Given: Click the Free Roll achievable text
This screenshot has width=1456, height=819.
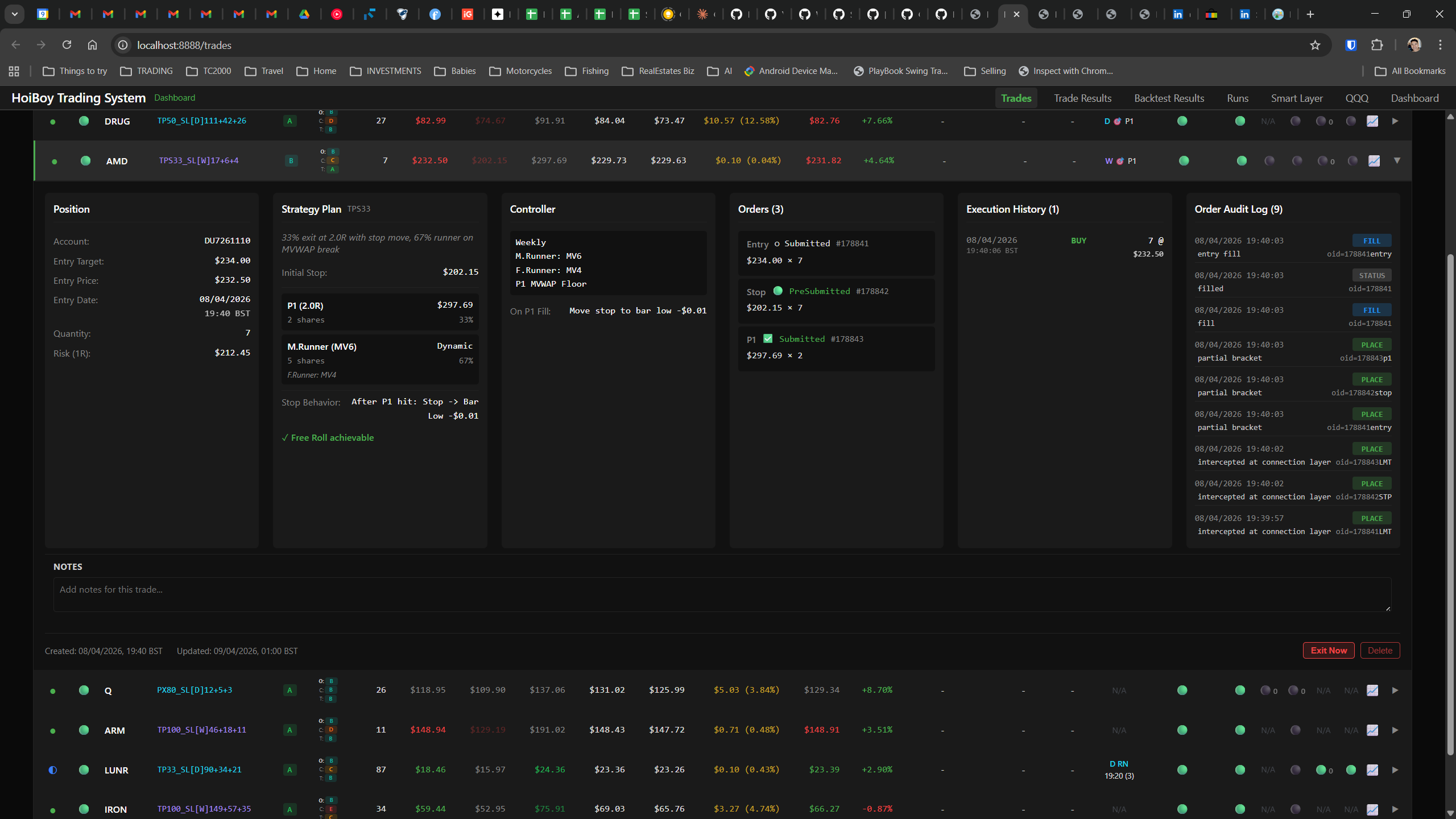Looking at the screenshot, I should tap(328, 438).
